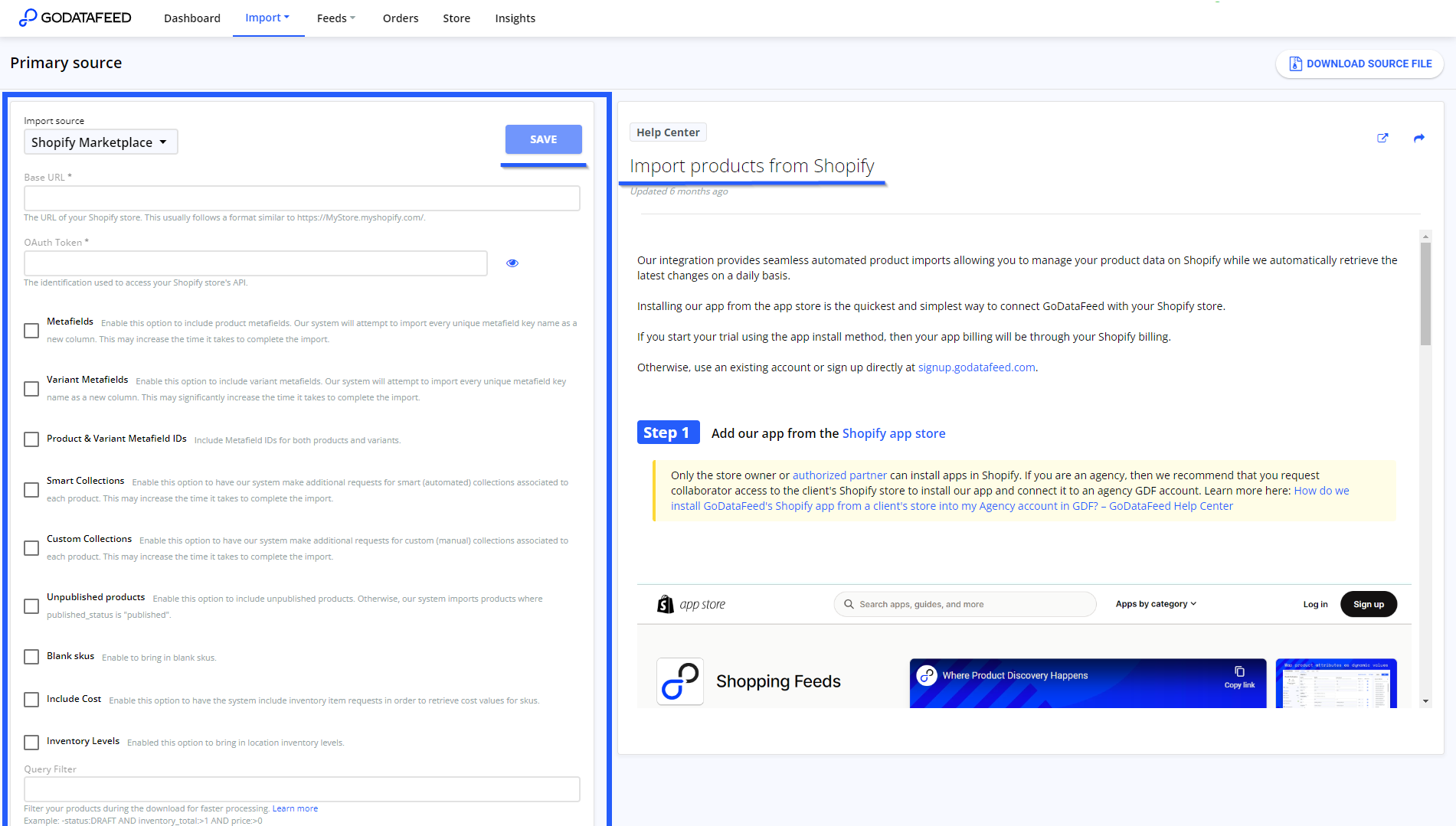
Task: Enable the Variant Metafields checkbox
Action: click(31, 389)
